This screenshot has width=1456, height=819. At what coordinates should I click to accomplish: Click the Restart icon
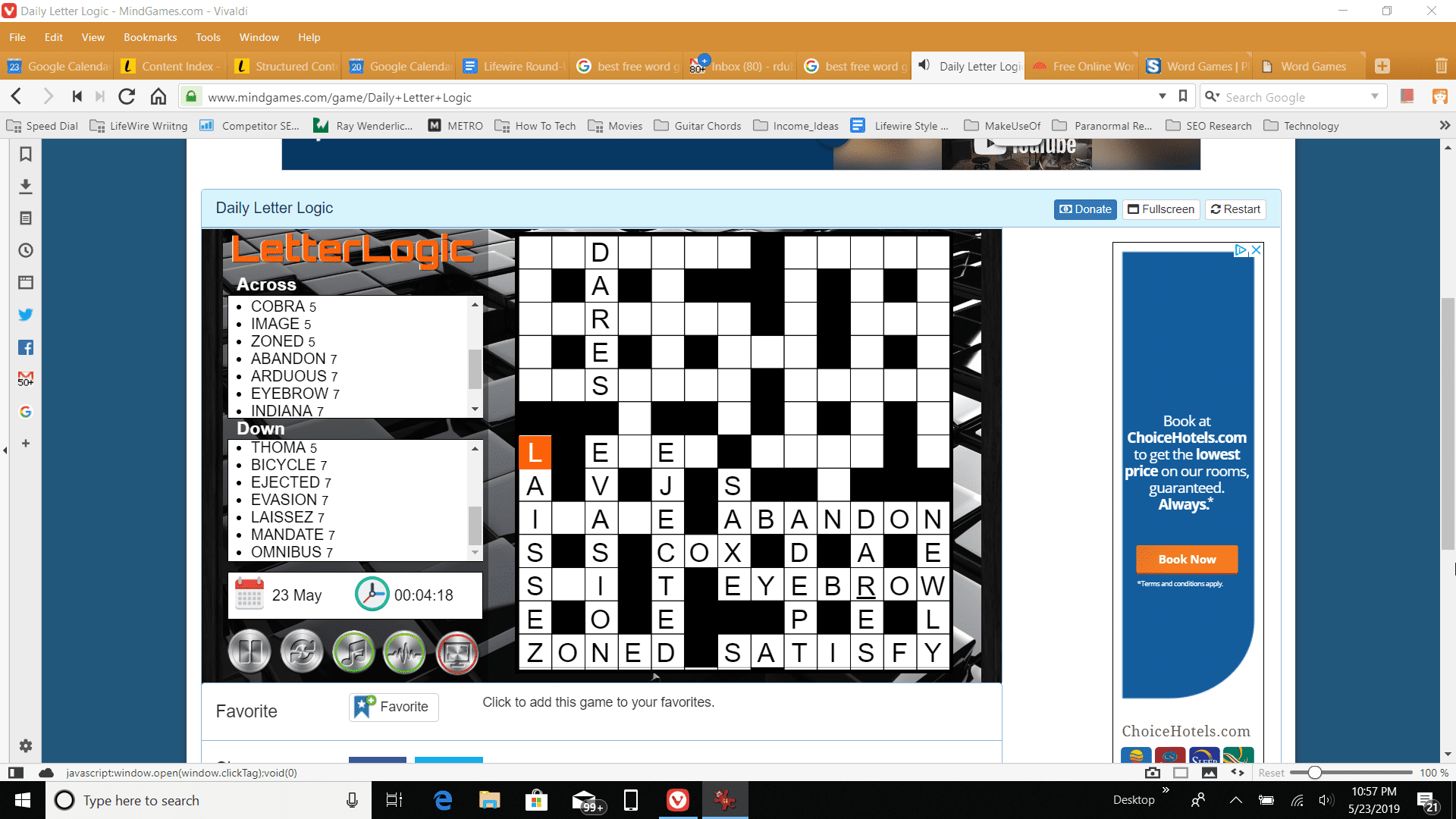click(x=1235, y=209)
